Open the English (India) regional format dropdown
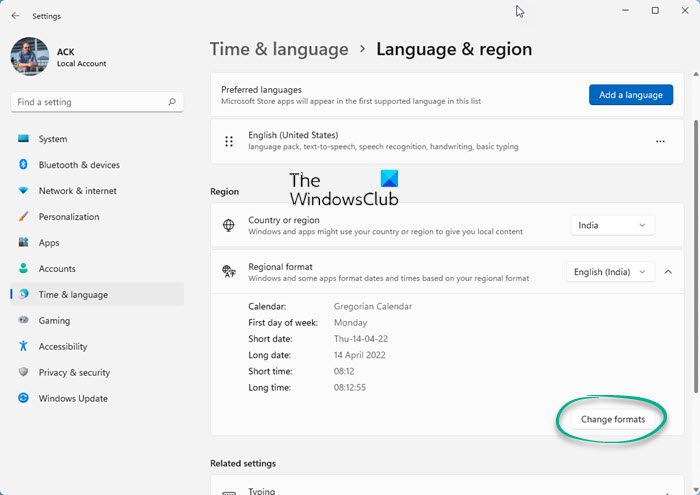 click(610, 271)
